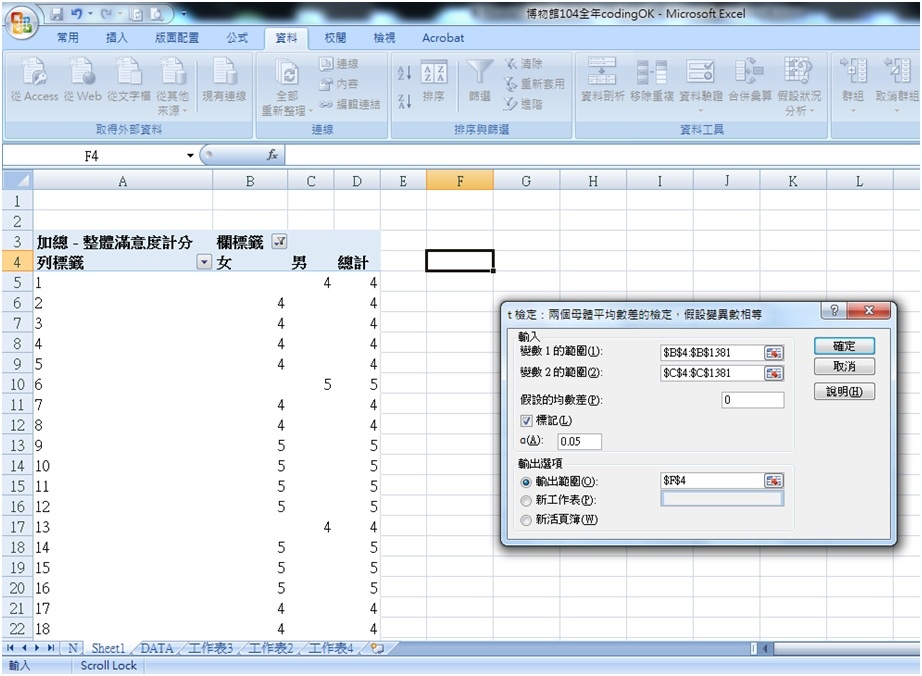Click the dialog help question mark button
922x676 pixels.
(834, 310)
